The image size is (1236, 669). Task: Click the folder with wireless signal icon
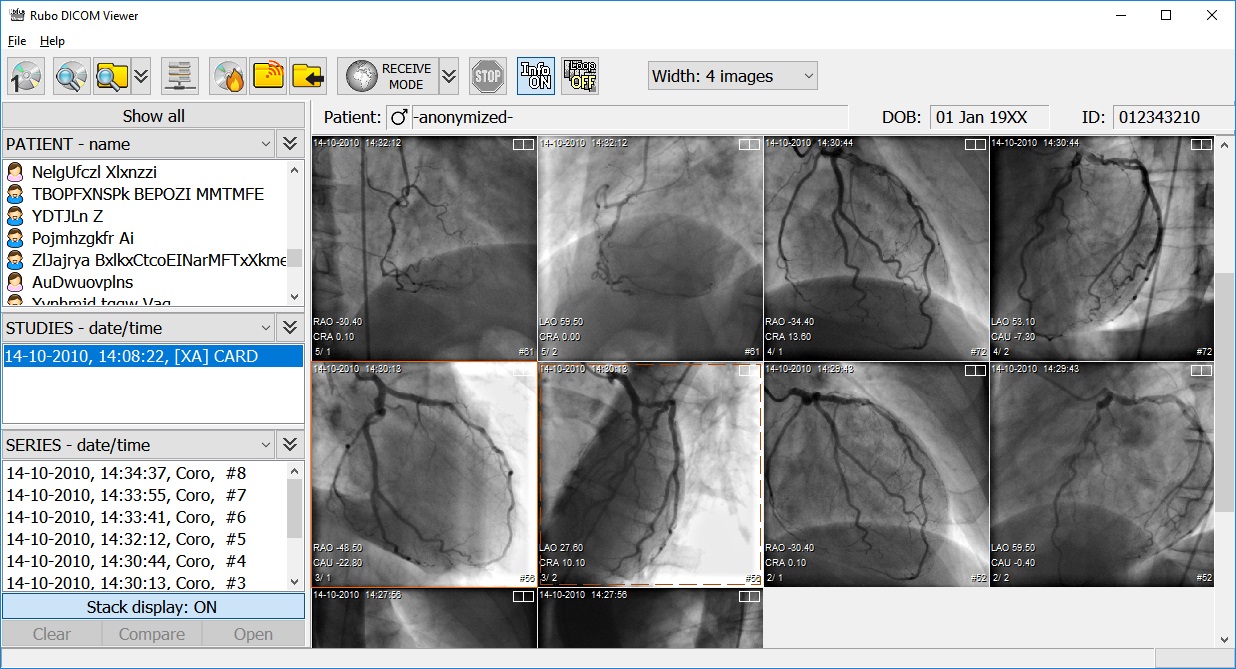[x=269, y=76]
